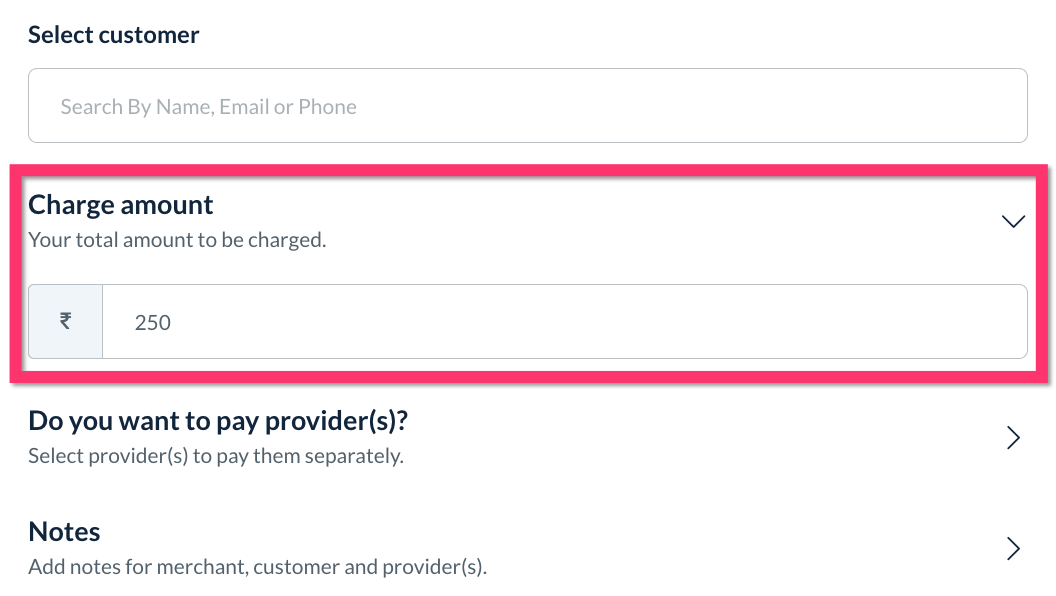This screenshot has height=596, width=1056.
Task: Click the rupee currency symbol icon
Action: (x=65, y=322)
